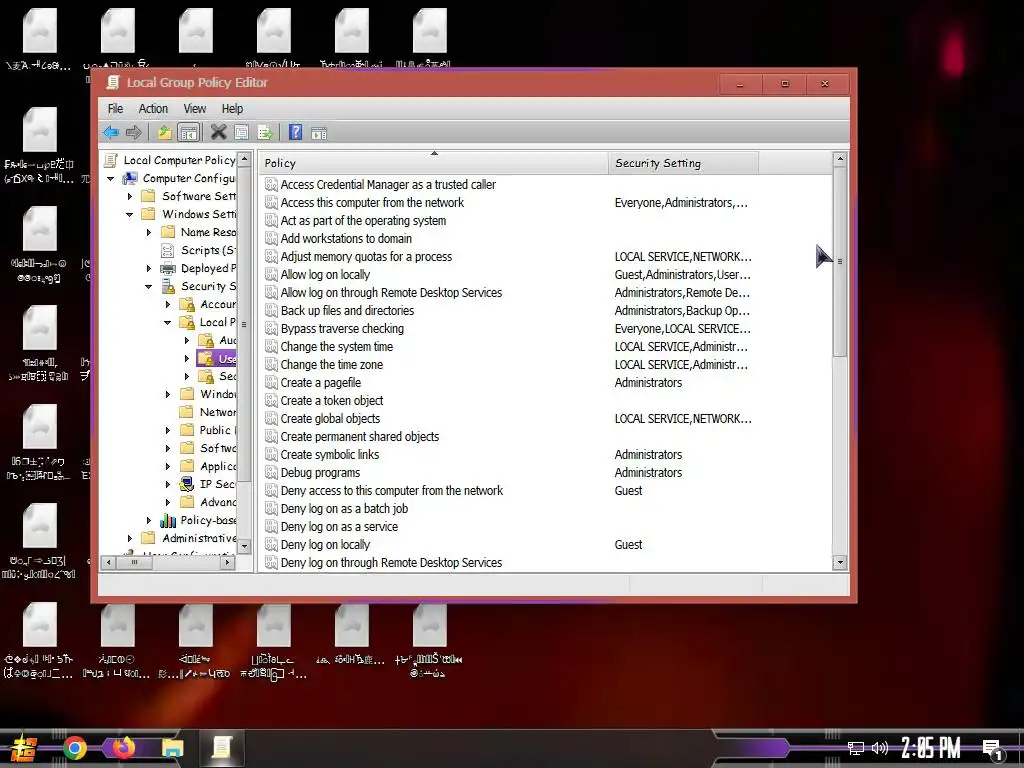
Task: Open the Action menu
Action: point(153,108)
